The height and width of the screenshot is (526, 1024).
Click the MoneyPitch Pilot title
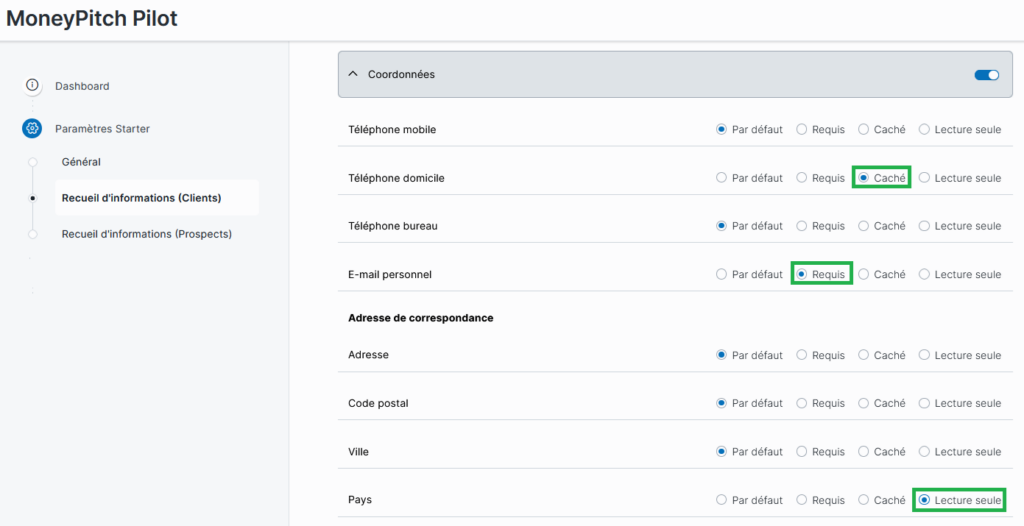point(92,19)
